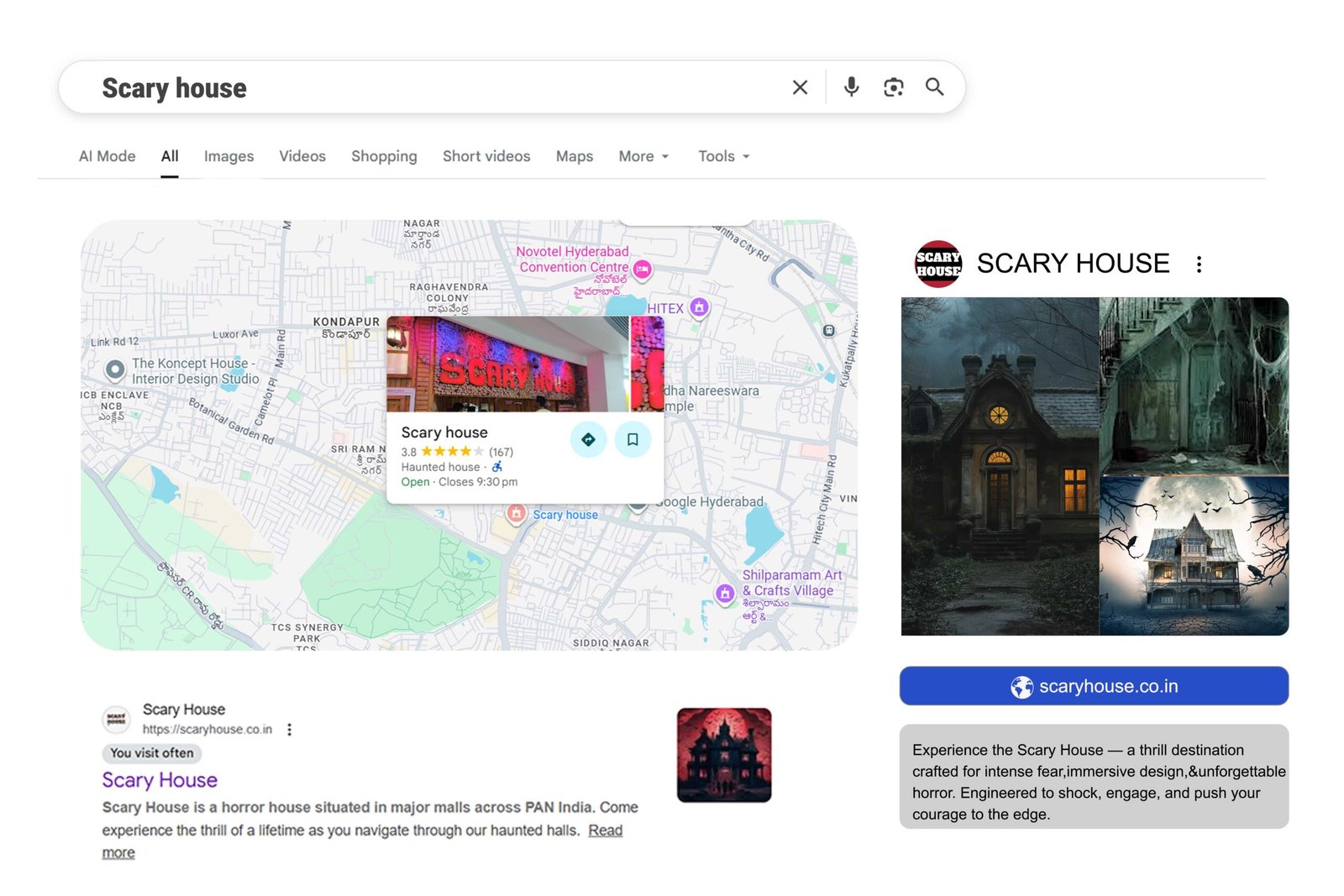
Task: Switch to the Maps tab
Action: pos(574,156)
